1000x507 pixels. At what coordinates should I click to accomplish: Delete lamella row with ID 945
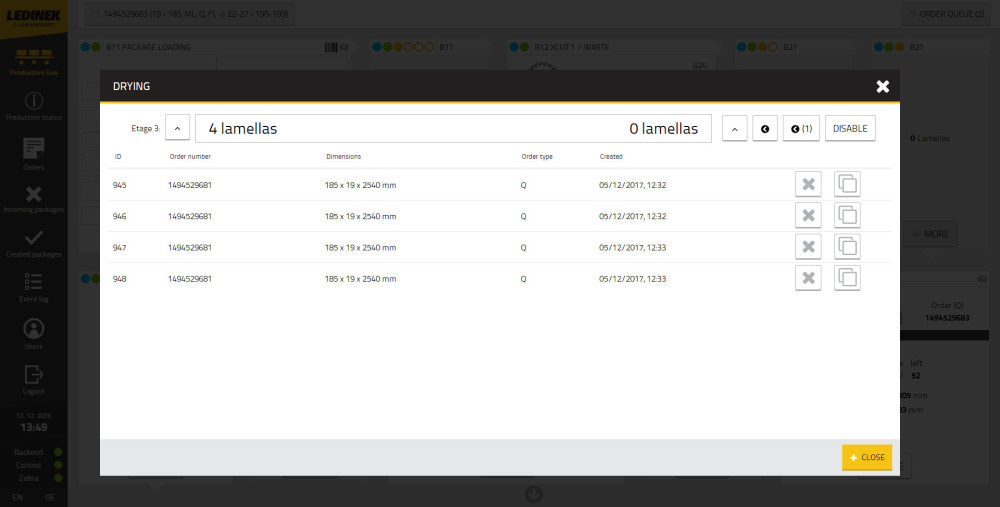[x=808, y=185]
